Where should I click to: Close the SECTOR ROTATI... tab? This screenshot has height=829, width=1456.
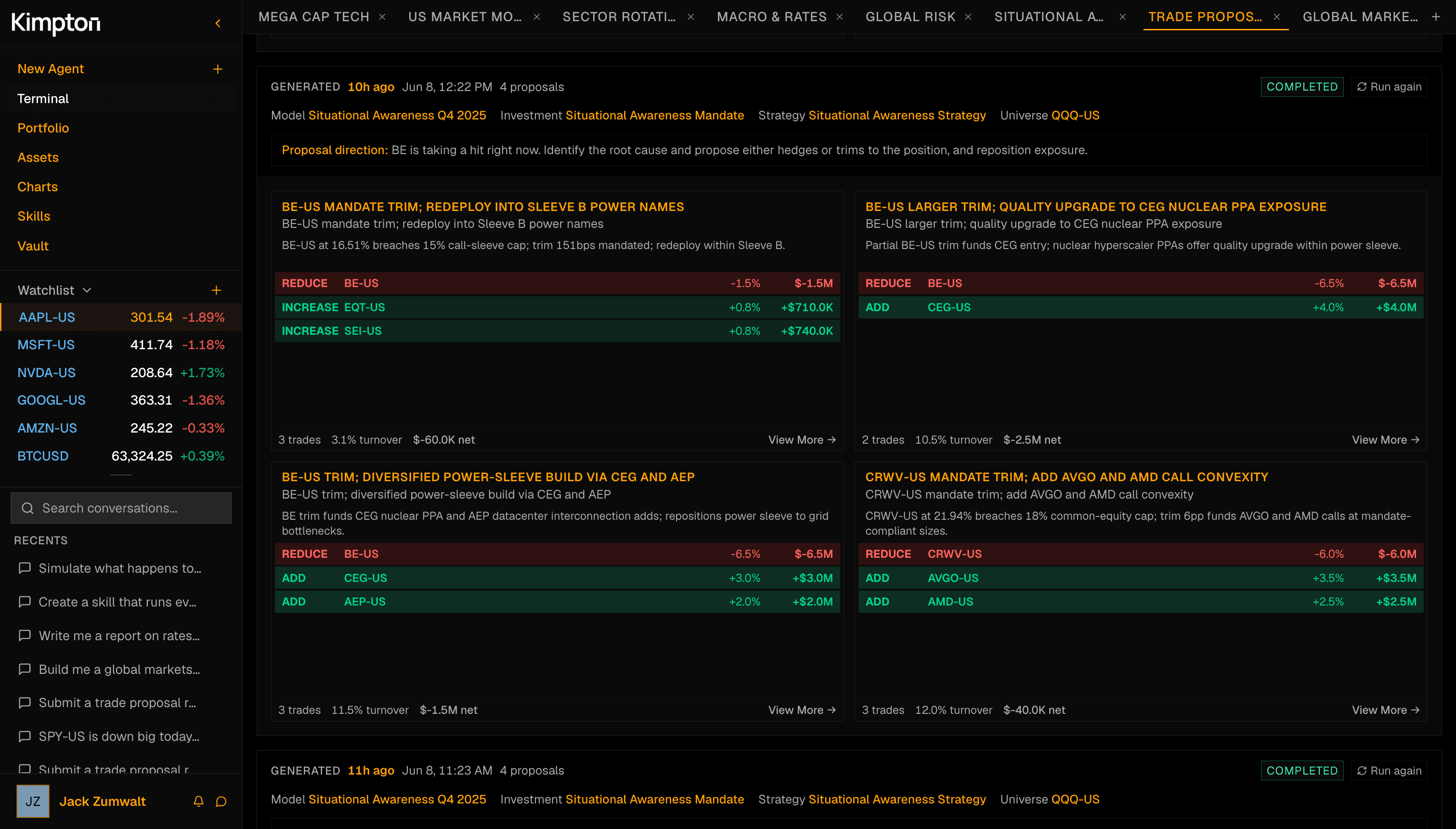[691, 17]
